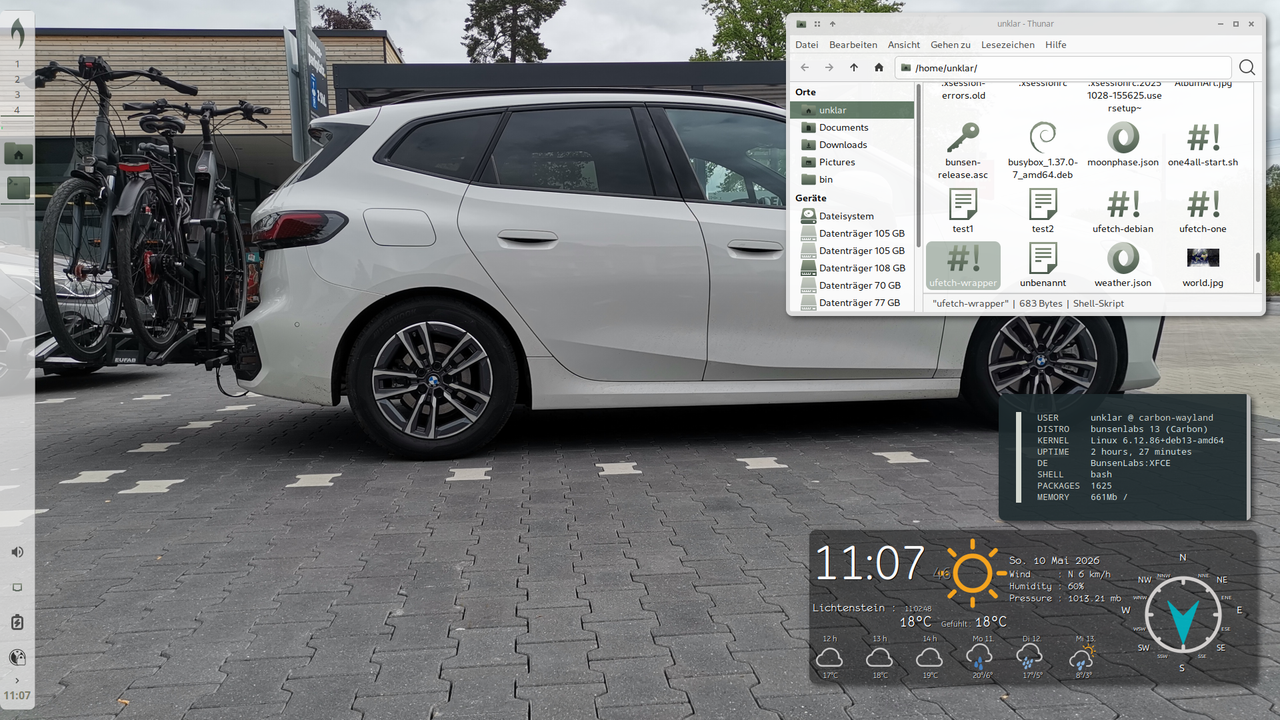
Task: Click the display icon in the panel tray
Action: click(x=17, y=587)
